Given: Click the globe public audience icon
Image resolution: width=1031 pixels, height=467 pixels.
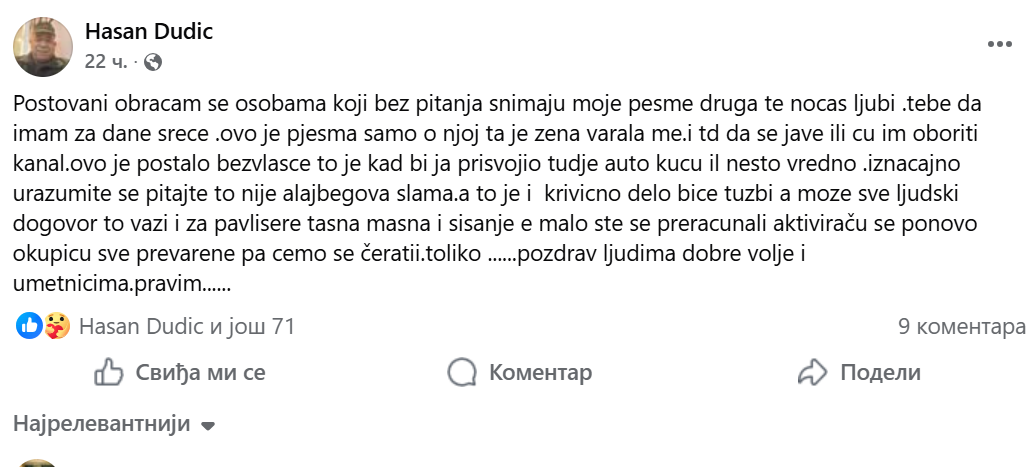Looking at the screenshot, I should [x=153, y=62].
